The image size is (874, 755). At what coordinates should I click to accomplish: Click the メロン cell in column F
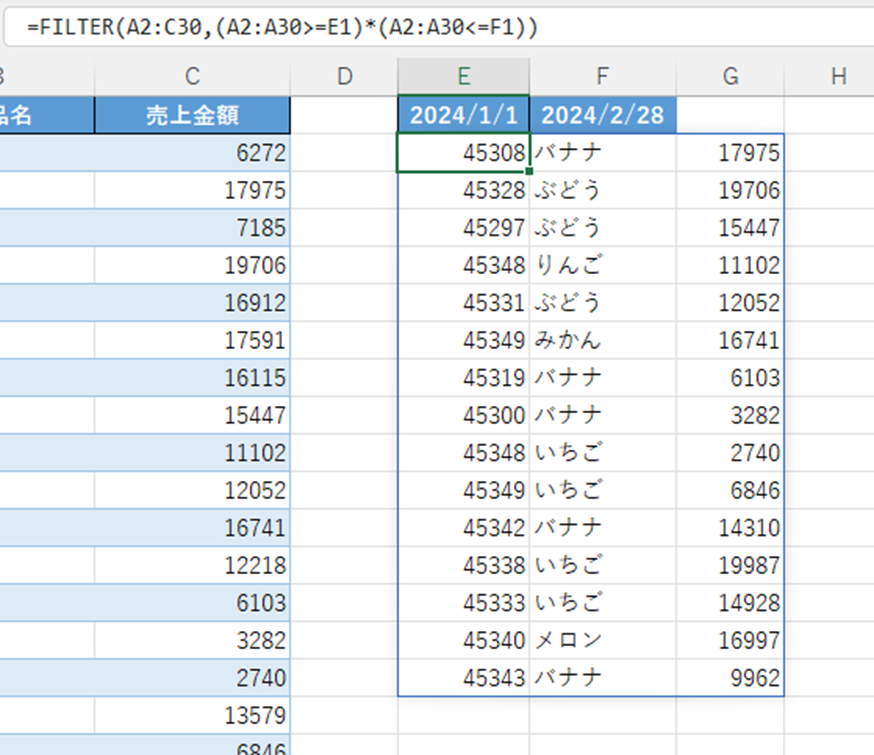pyautogui.click(x=602, y=640)
